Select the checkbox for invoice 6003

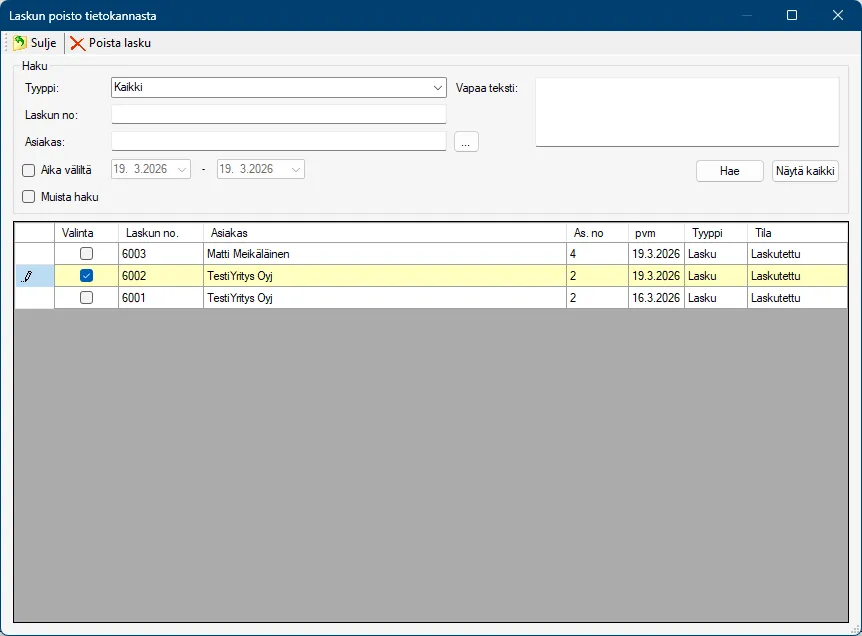pos(86,254)
